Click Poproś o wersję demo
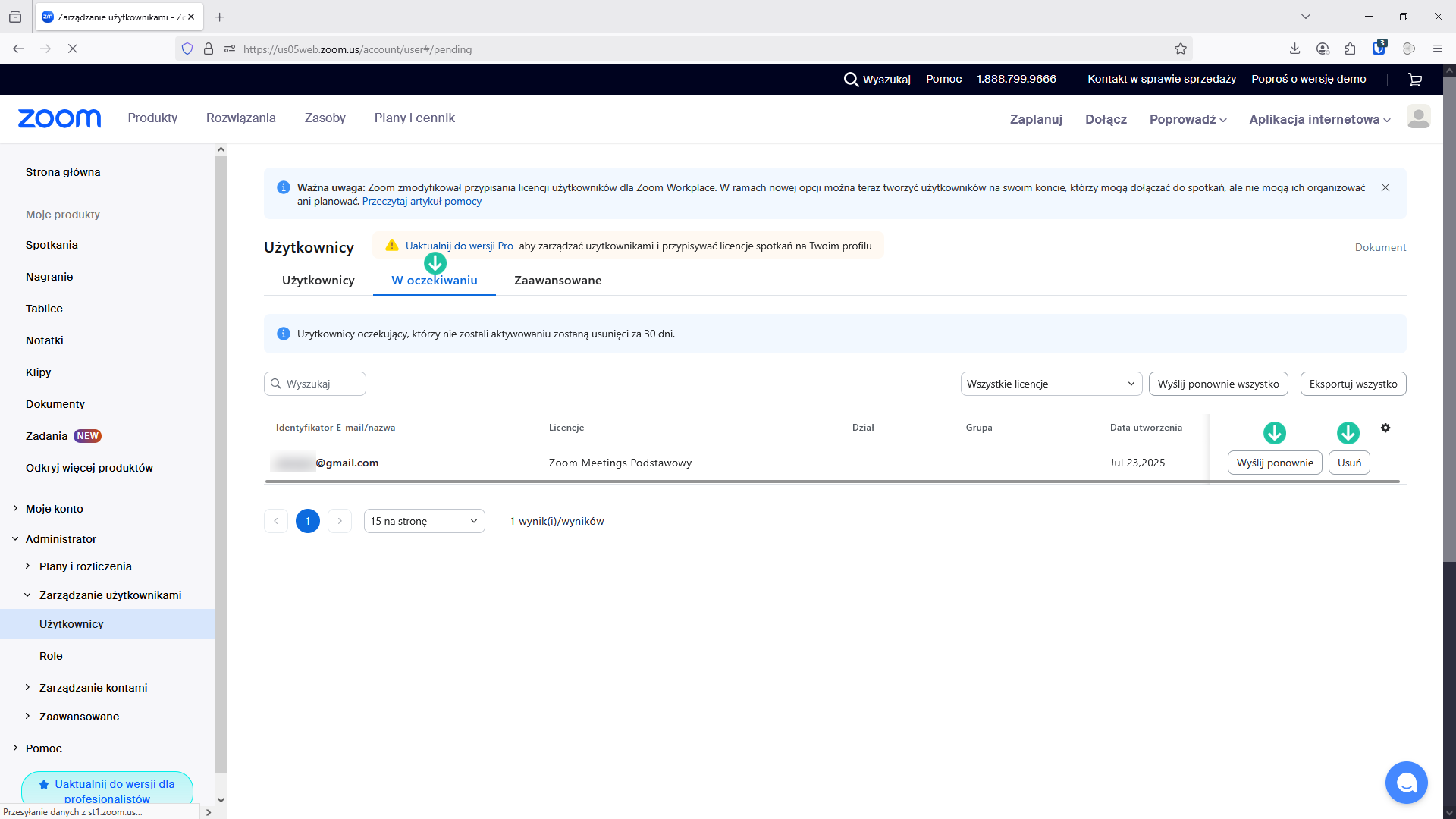 tap(1309, 79)
